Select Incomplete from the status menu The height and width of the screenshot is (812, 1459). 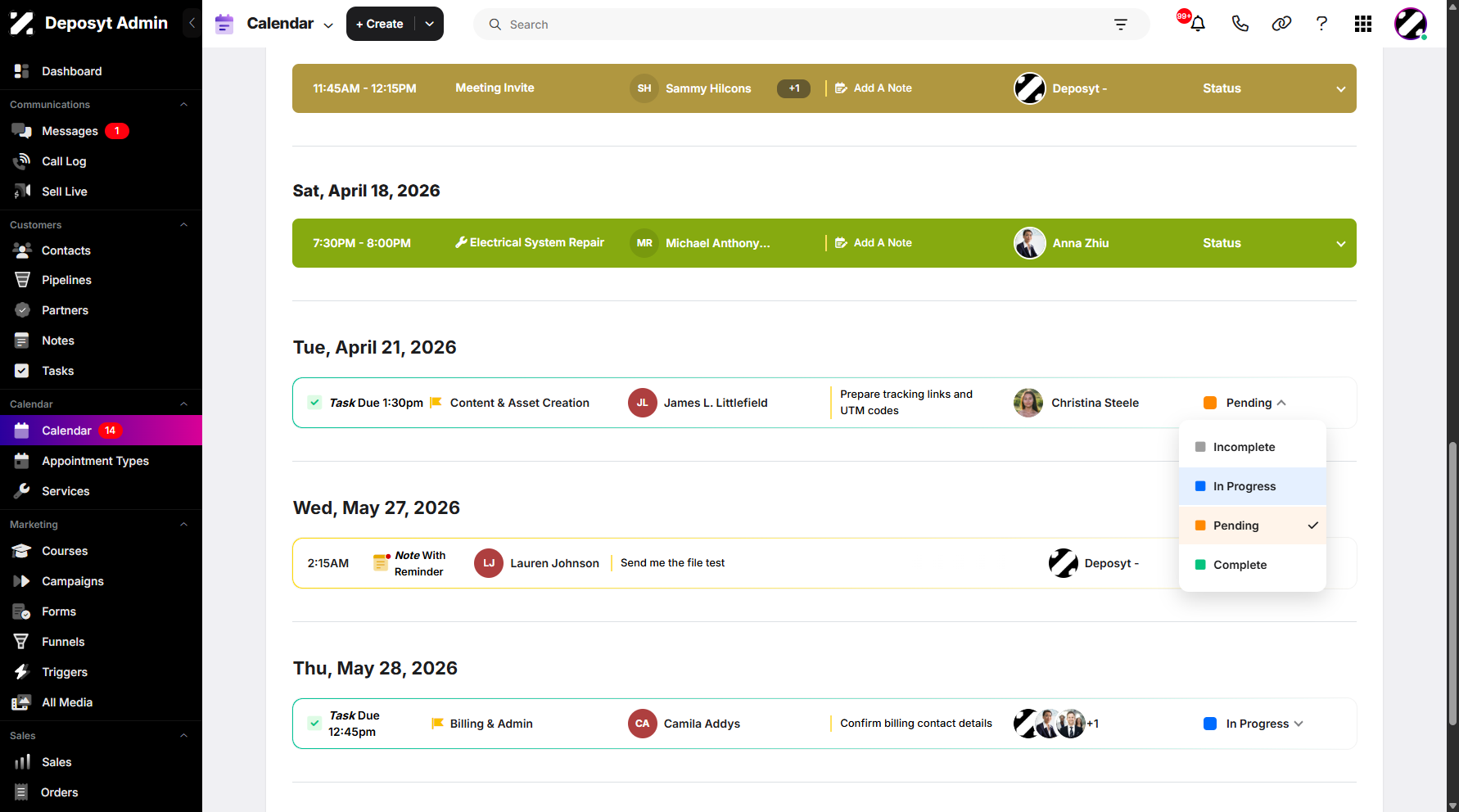click(x=1253, y=447)
